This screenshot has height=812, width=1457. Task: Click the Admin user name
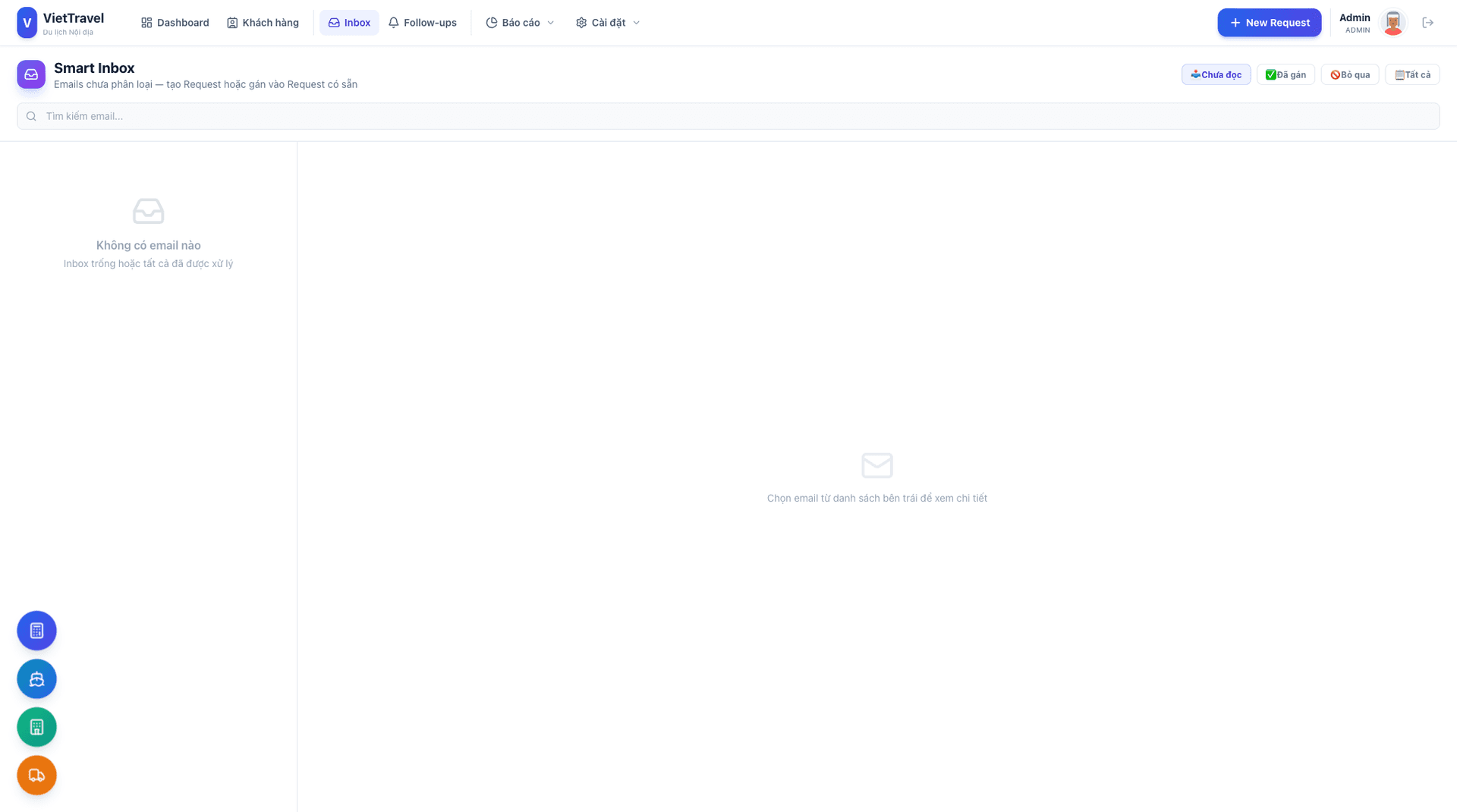[1355, 17]
